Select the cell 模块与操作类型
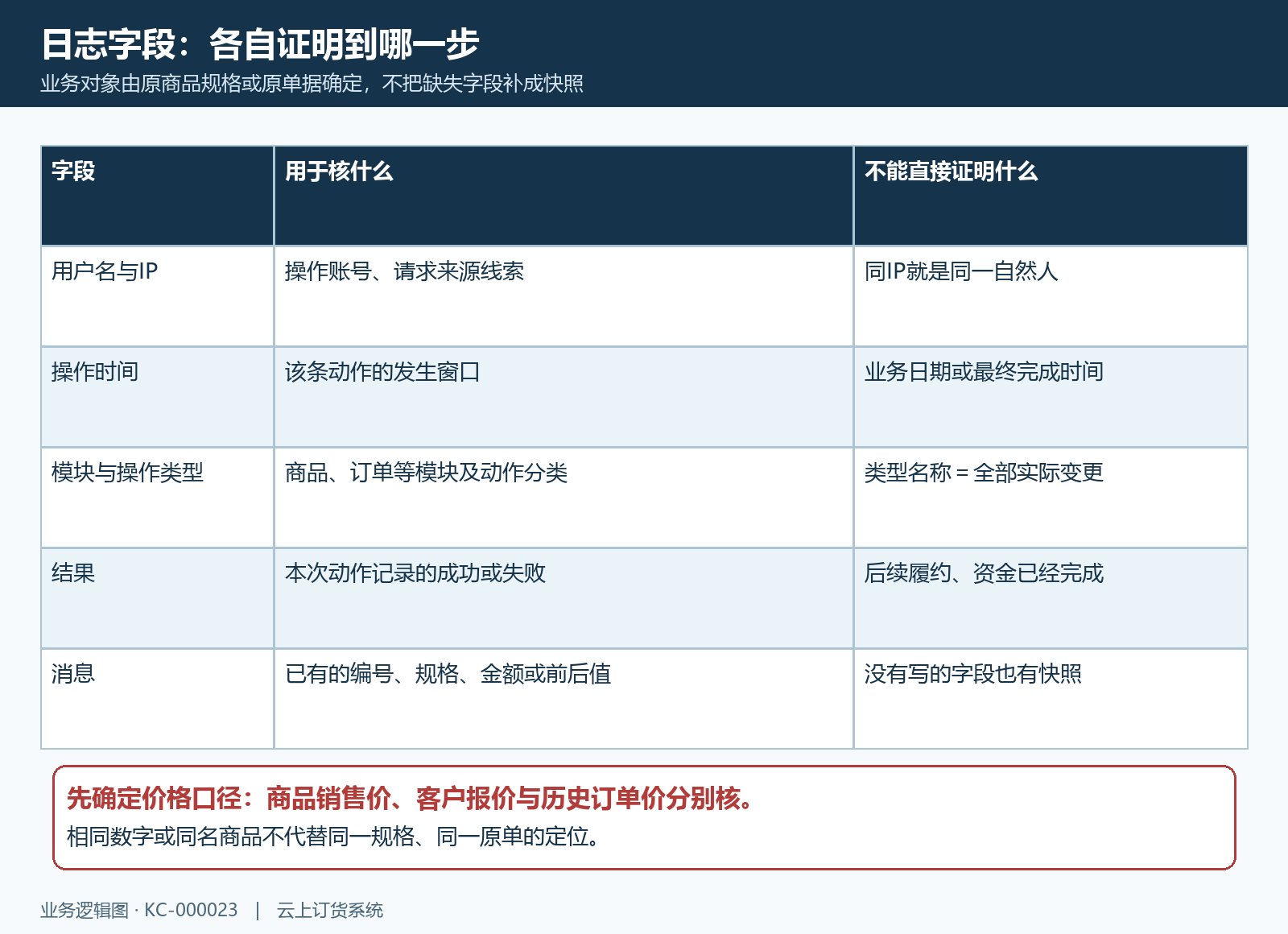The height and width of the screenshot is (934, 1288). coord(158,498)
